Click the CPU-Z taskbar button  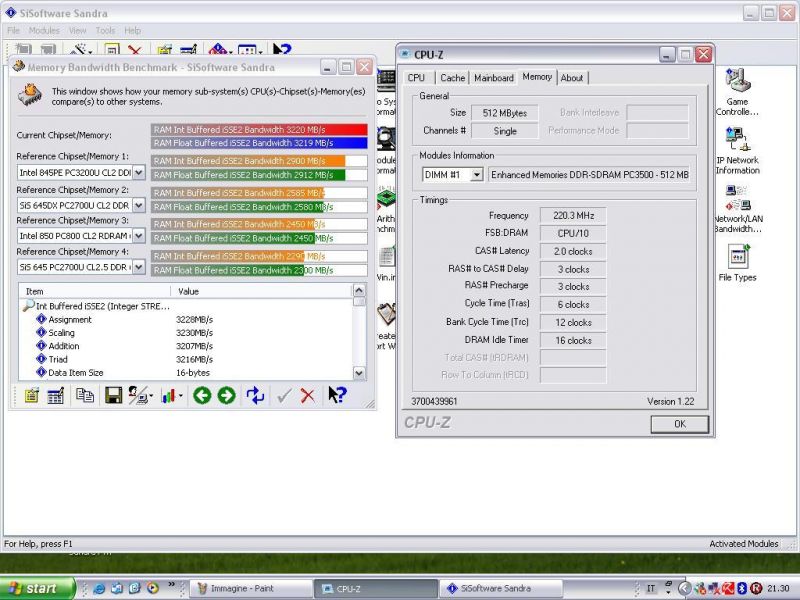tap(376, 588)
